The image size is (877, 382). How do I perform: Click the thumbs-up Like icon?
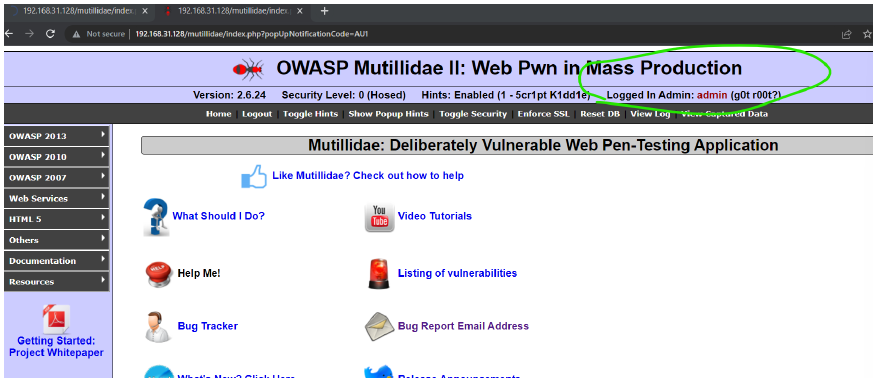pyautogui.click(x=254, y=176)
